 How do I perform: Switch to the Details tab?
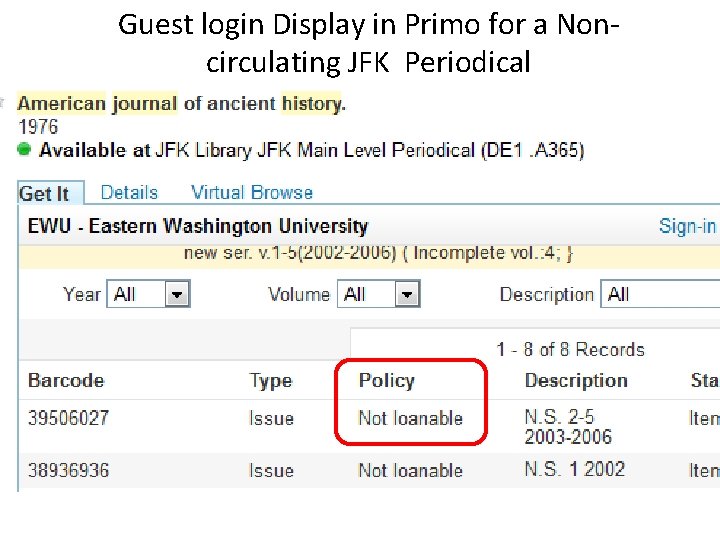click(x=129, y=192)
